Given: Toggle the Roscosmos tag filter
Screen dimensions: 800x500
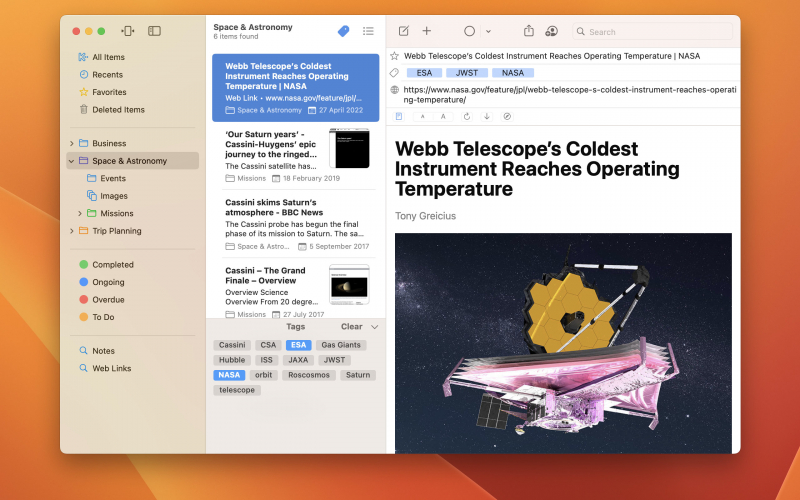Looking at the screenshot, I should coord(309,375).
